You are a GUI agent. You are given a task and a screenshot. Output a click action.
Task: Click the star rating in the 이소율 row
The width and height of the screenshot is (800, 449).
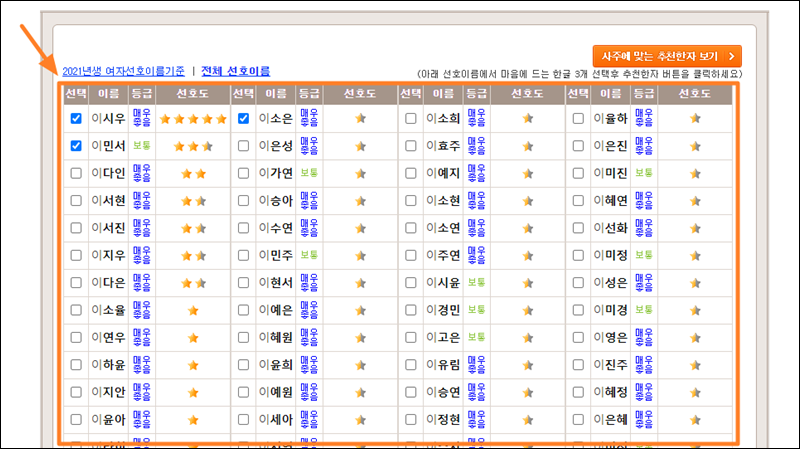(193, 310)
